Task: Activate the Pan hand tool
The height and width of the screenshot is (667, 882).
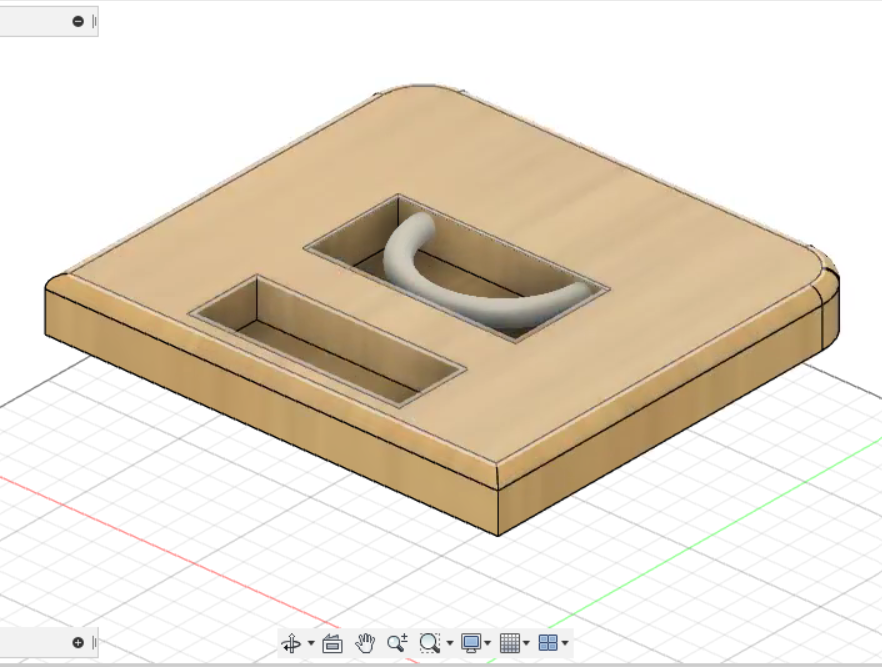Action: pos(365,643)
